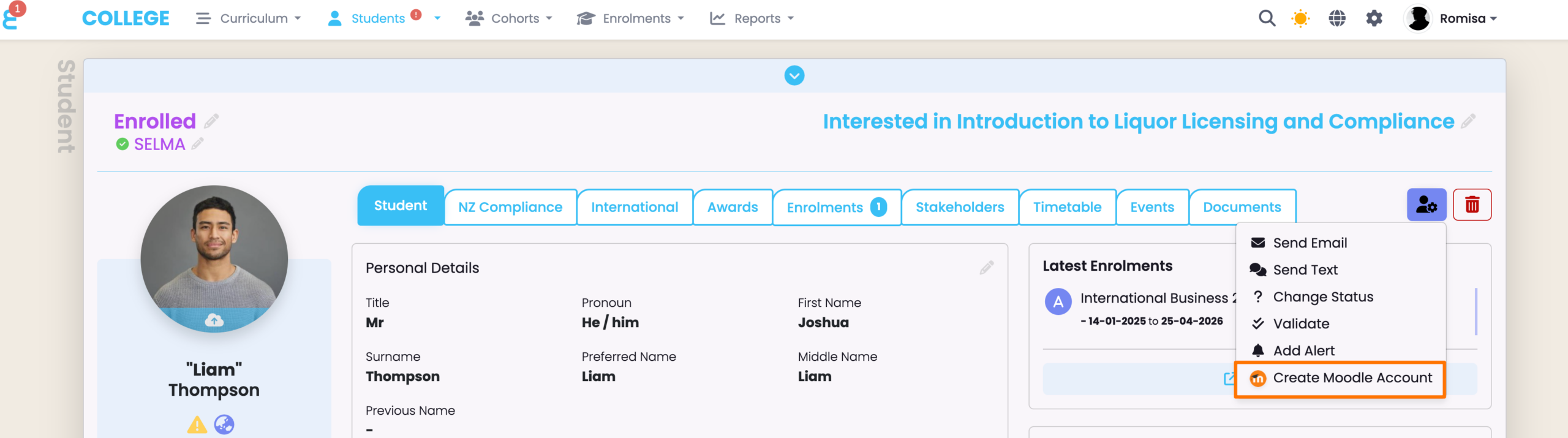The height and width of the screenshot is (438, 1568).
Task: Edit Personal Details with pencil icon
Action: 986,268
